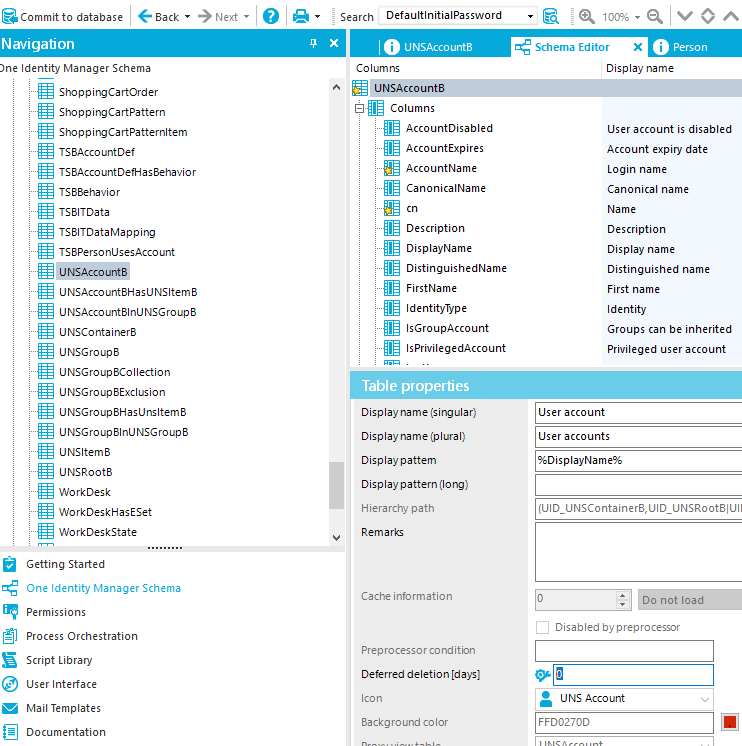Edit Deferred deletion days field

[x=634, y=675]
